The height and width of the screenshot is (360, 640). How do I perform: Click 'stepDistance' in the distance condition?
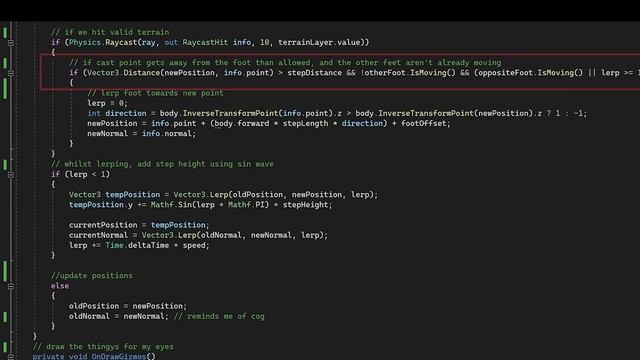pos(315,73)
